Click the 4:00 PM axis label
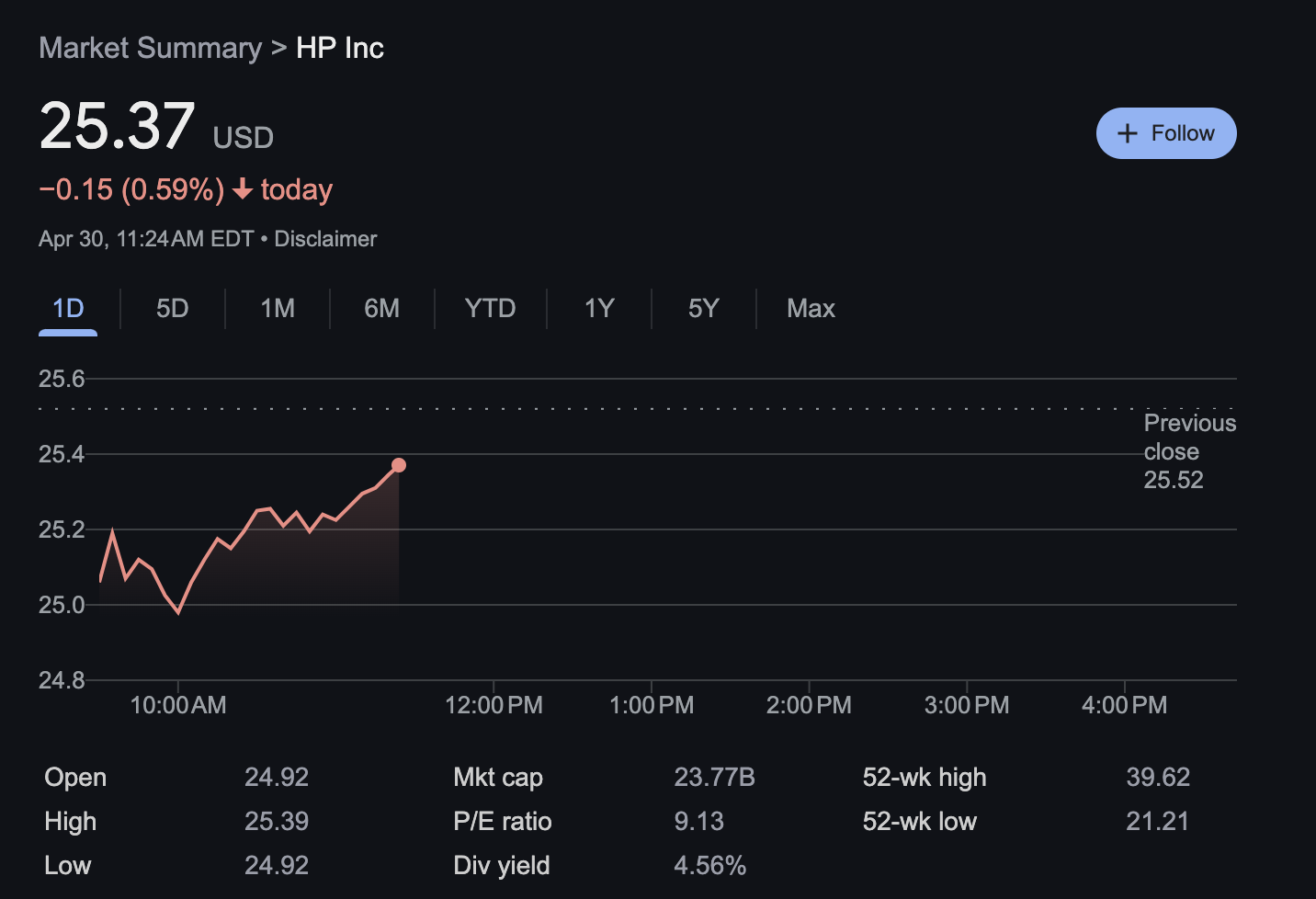 (x=1124, y=705)
